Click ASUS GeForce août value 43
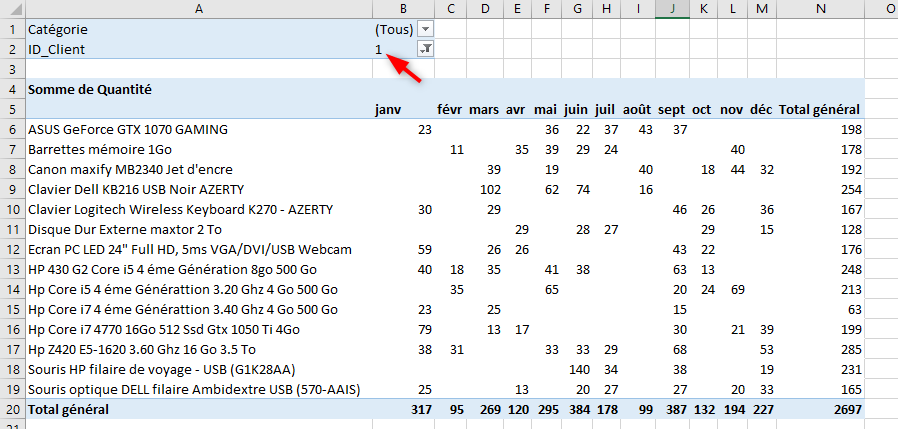 [645, 129]
